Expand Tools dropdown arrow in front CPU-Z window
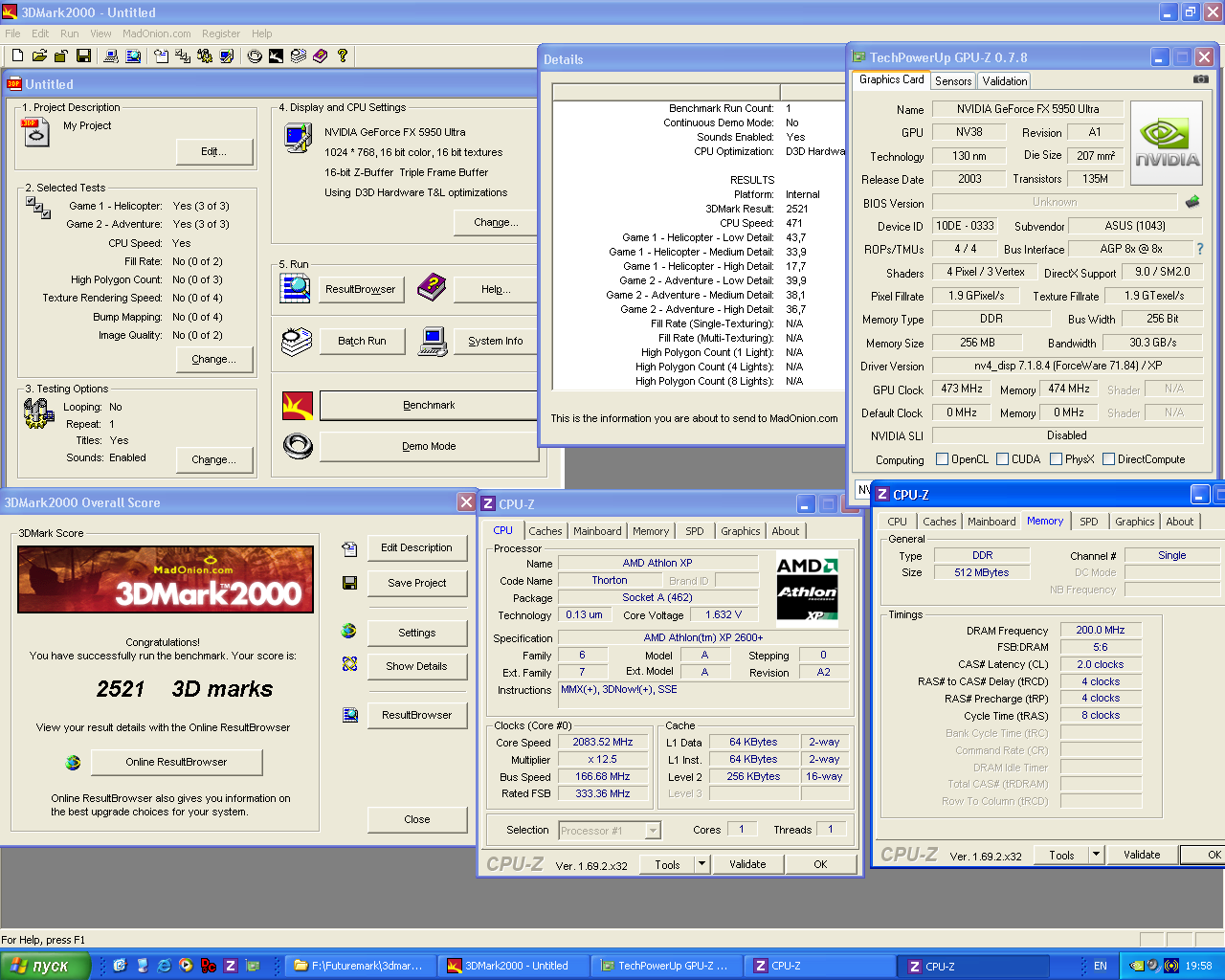 [x=702, y=864]
